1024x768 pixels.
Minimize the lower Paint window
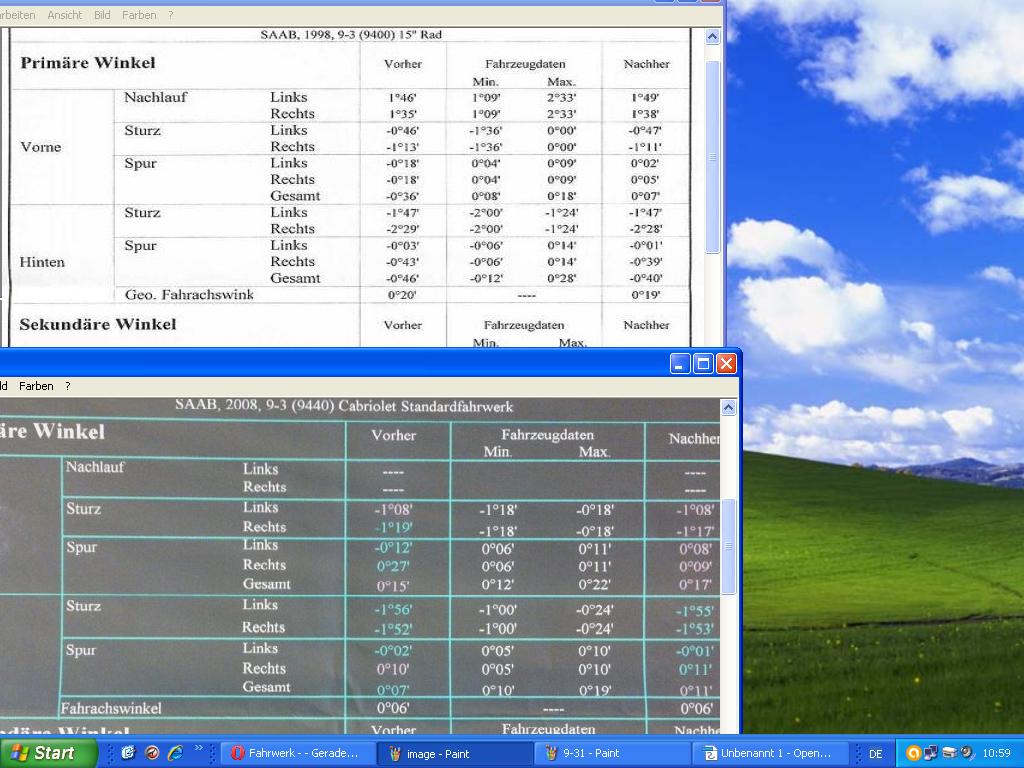tap(680, 363)
